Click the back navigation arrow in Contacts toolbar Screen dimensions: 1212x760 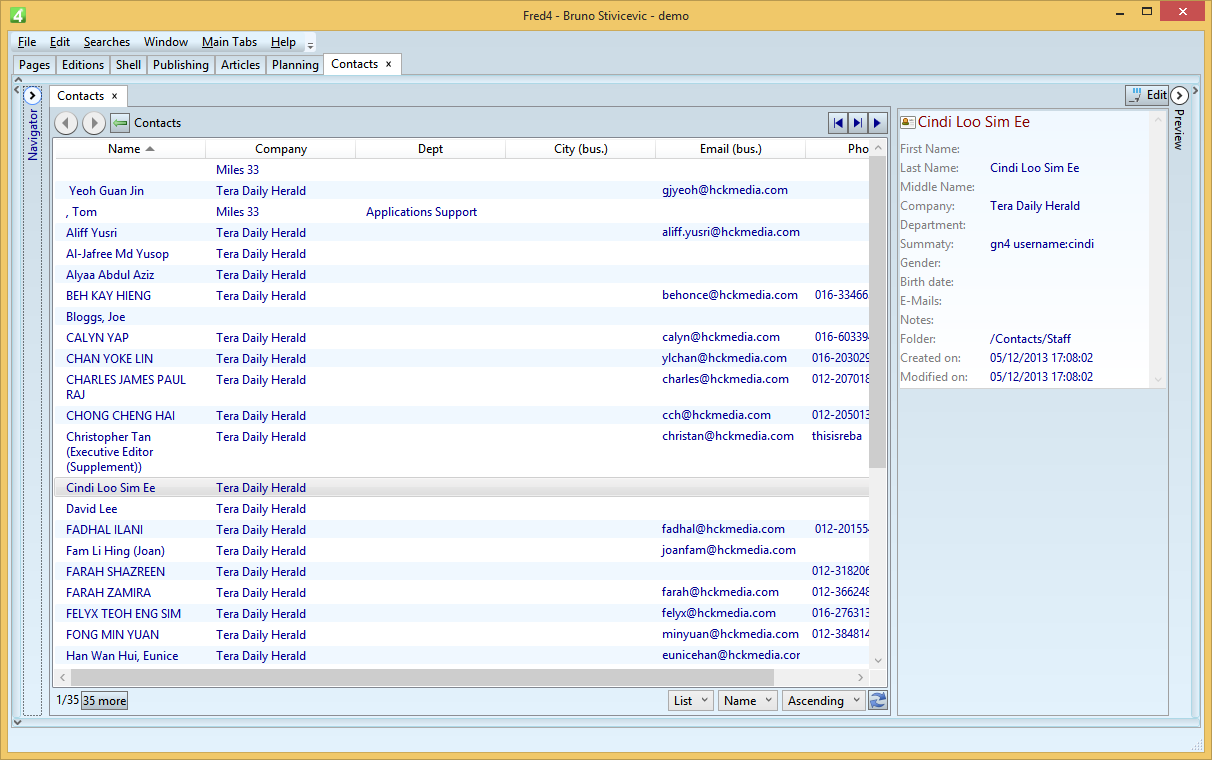(x=66, y=123)
